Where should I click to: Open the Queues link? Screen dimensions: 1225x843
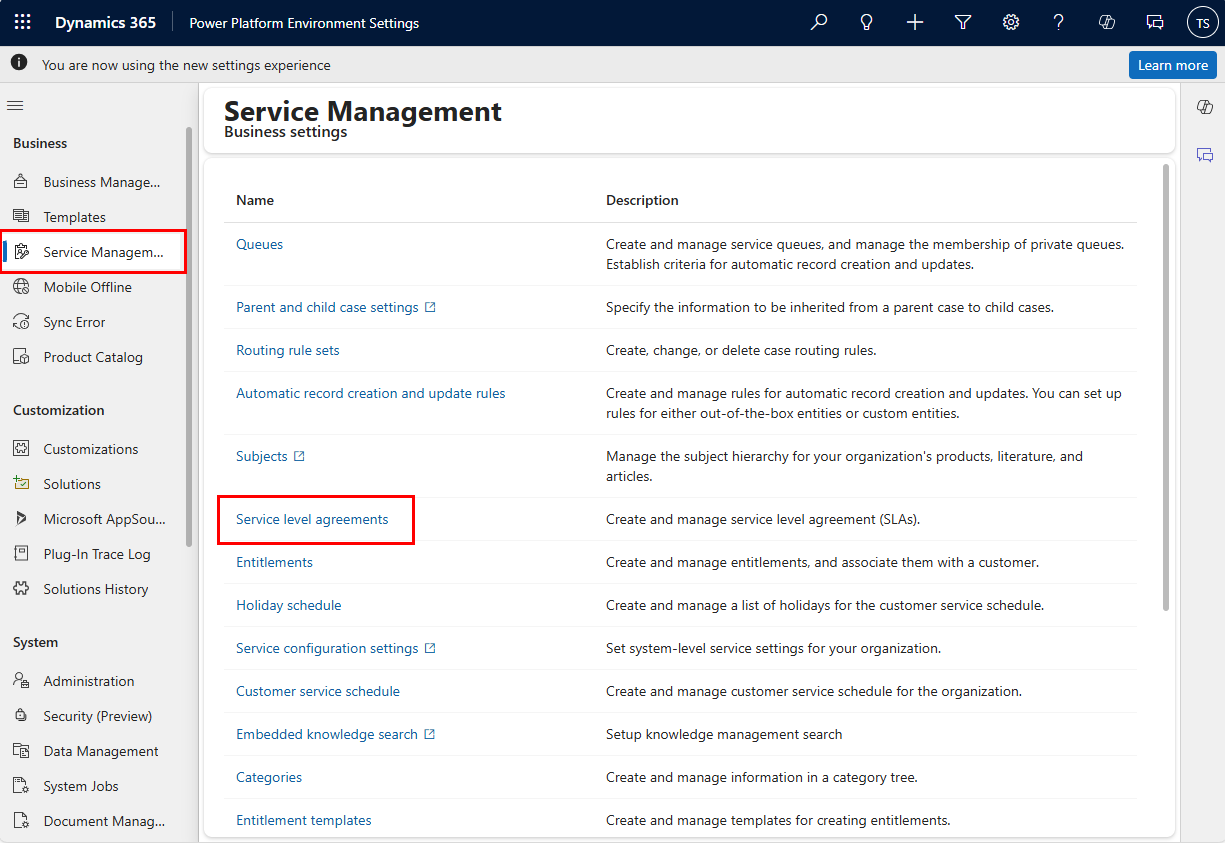(259, 244)
